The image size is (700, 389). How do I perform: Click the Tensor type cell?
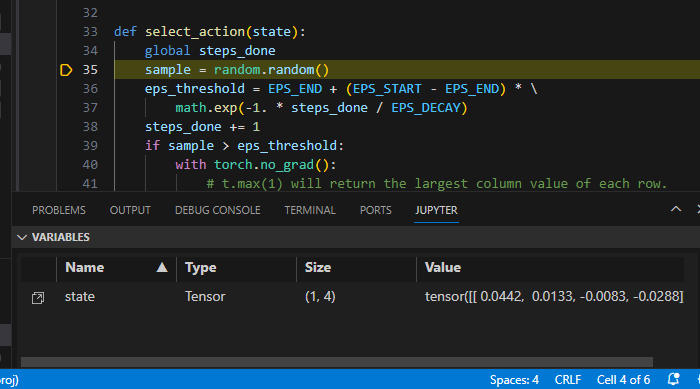(x=205, y=297)
